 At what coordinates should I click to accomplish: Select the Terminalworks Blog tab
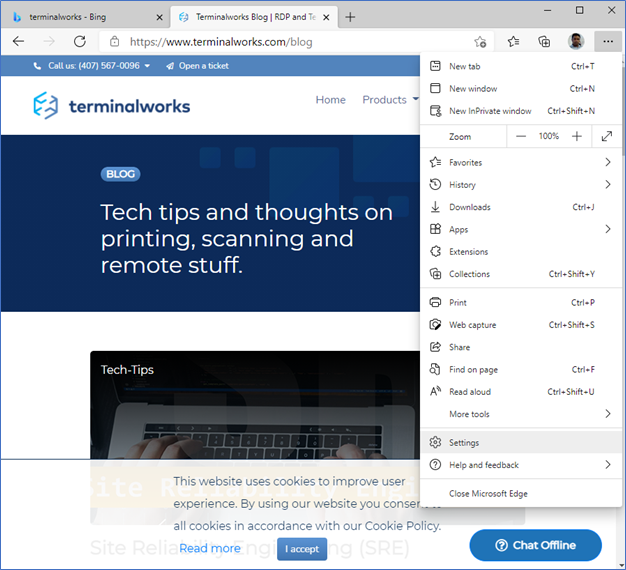254,17
